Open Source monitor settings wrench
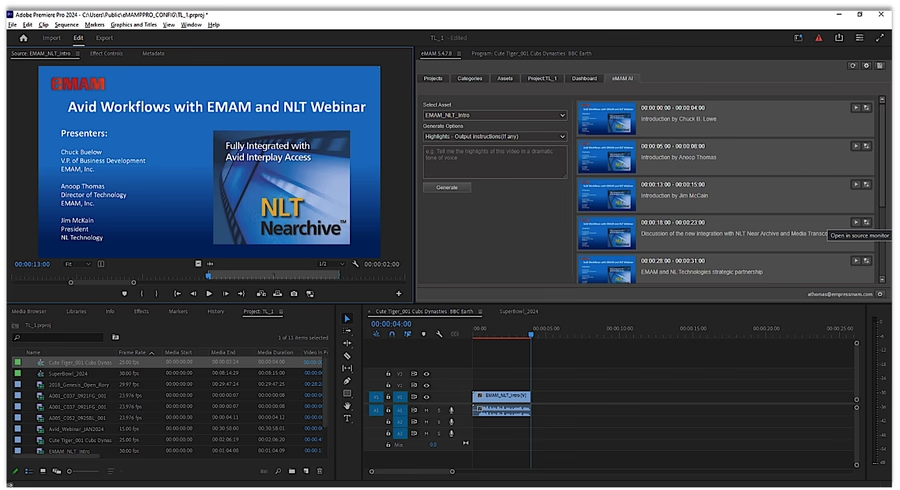Image resolution: width=900 pixels, height=490 pixels. tap(356, 264)
